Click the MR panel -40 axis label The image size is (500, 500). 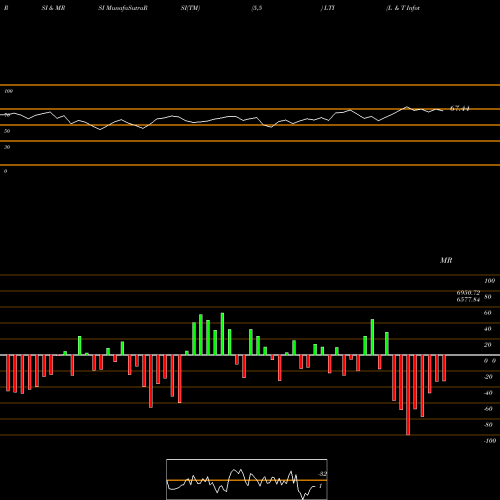click(x=488, y=393)
